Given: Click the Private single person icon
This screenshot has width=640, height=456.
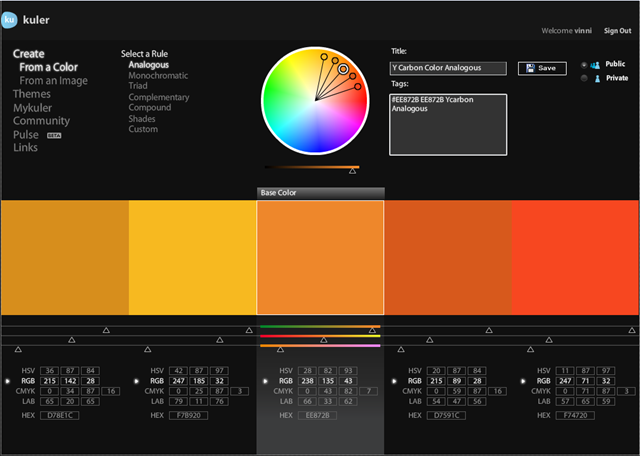Looking at the screenshot, I should pyautogui.click(x=598, y=79).
